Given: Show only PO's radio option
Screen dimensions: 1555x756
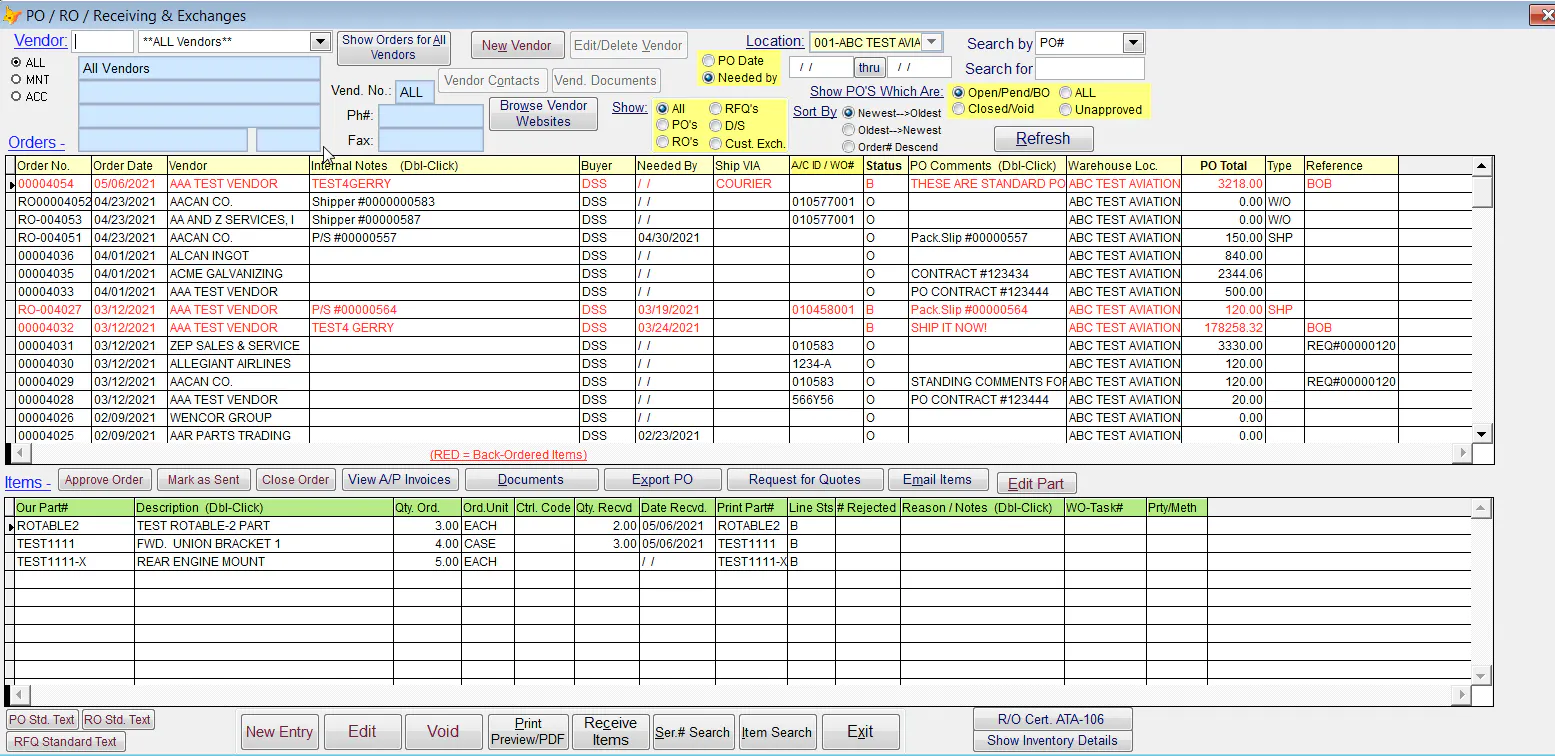Looking at the screenshot, I should (x=662, y=125).
